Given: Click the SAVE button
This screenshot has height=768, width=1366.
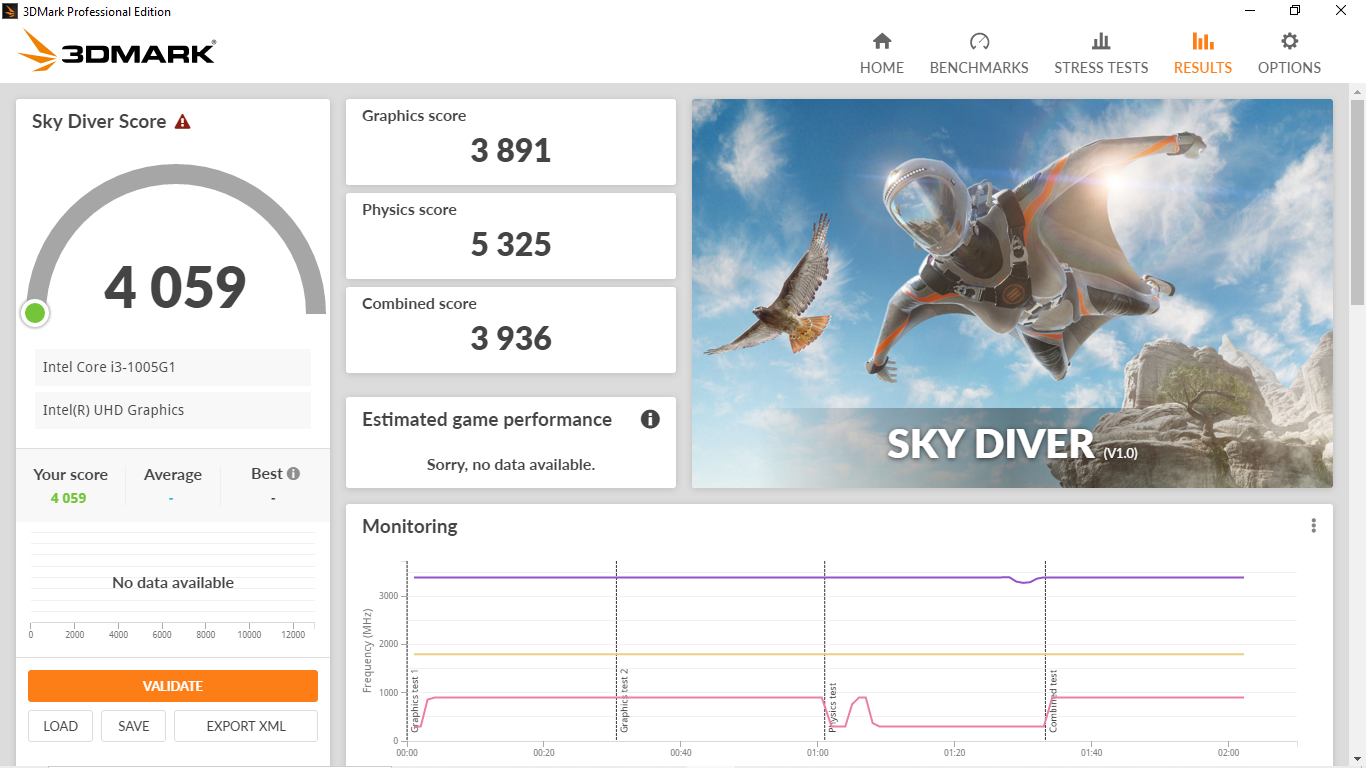Looking at the screenshot, I should [133, 726].
